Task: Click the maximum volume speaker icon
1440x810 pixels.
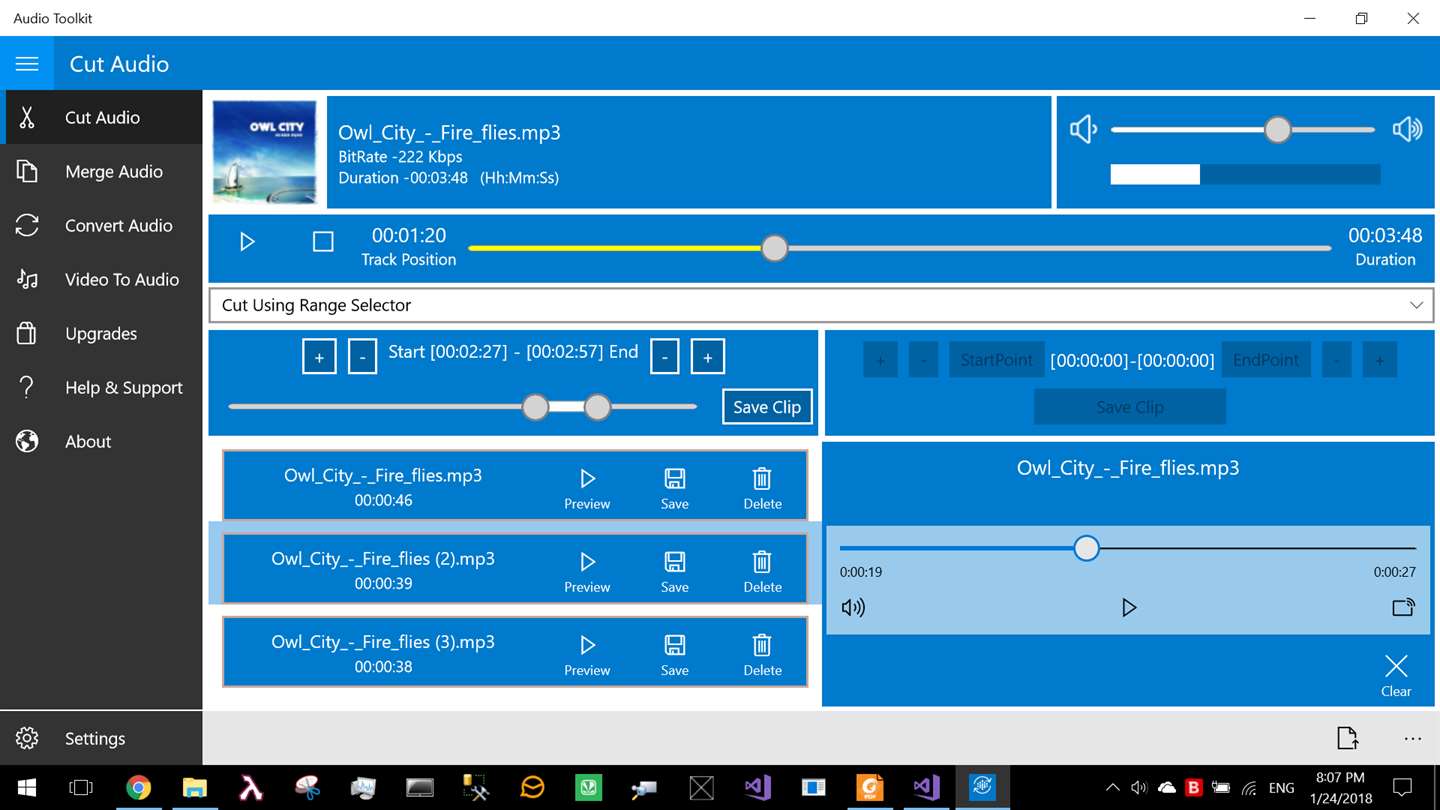Action: (1407, 129)
